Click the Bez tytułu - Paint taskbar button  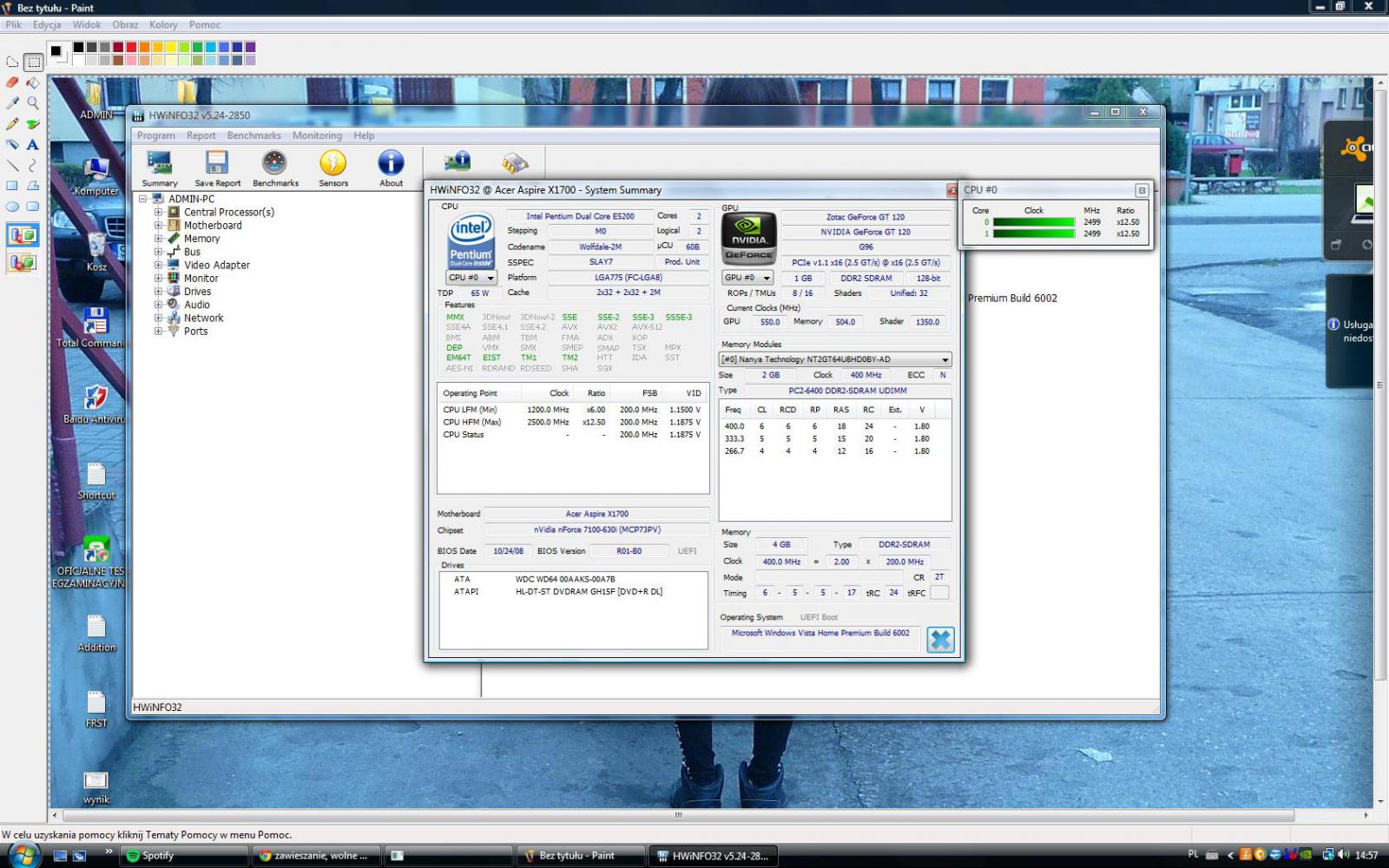click(580, 856)
